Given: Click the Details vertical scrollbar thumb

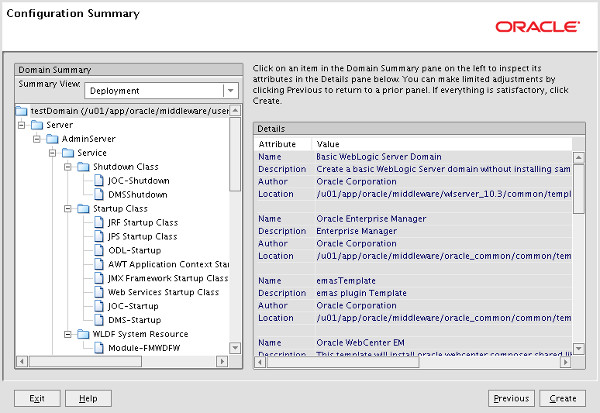Looking at the screenshot, I should (579, 189).
